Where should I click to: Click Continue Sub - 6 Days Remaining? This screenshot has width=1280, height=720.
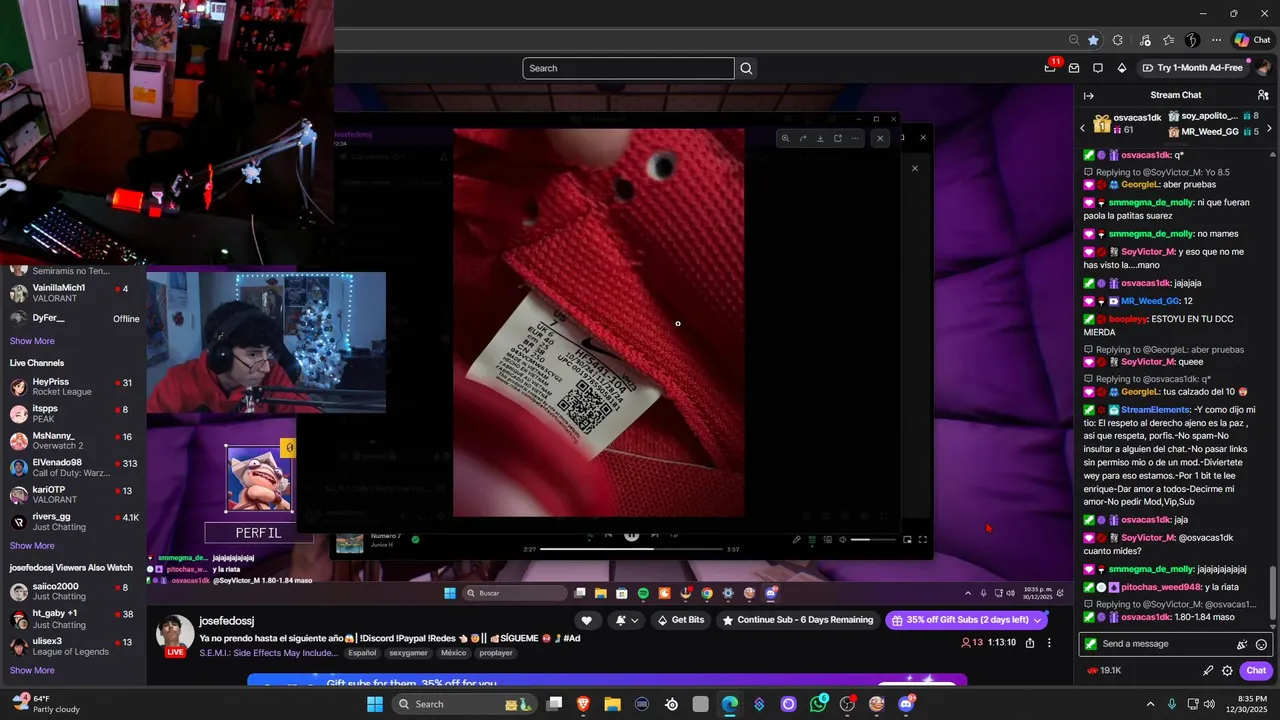pyautogui.click(x=798, y=620)
